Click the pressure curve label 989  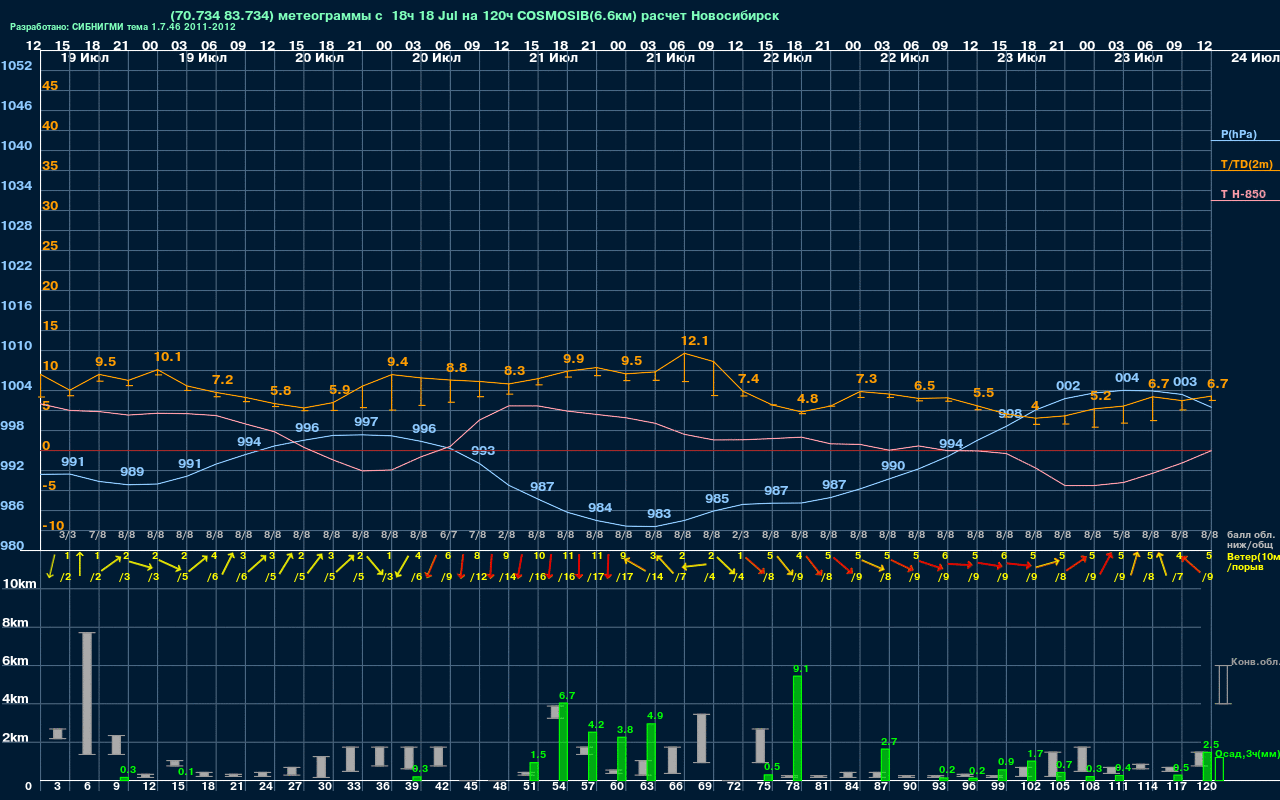pos(132,472)
